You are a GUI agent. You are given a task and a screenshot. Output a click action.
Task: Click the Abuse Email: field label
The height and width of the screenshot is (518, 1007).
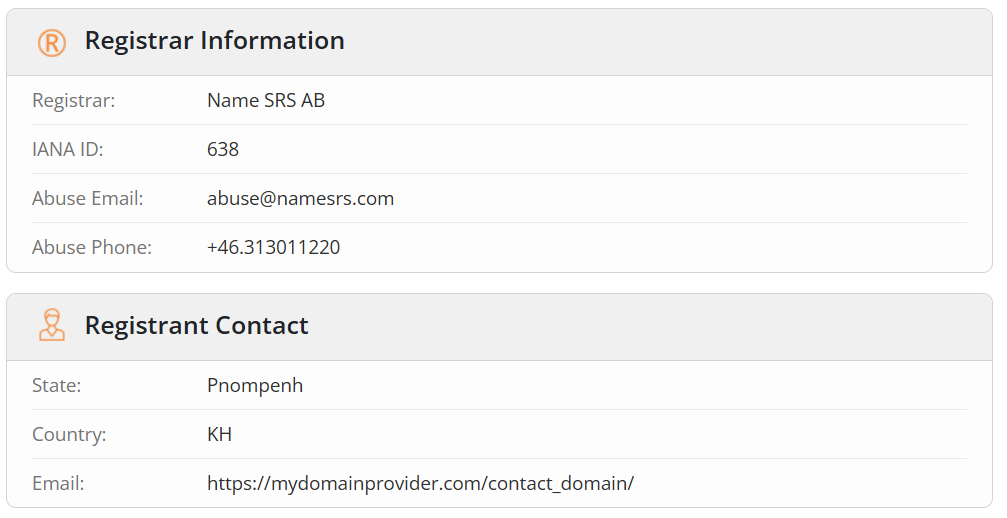[88, 198]
